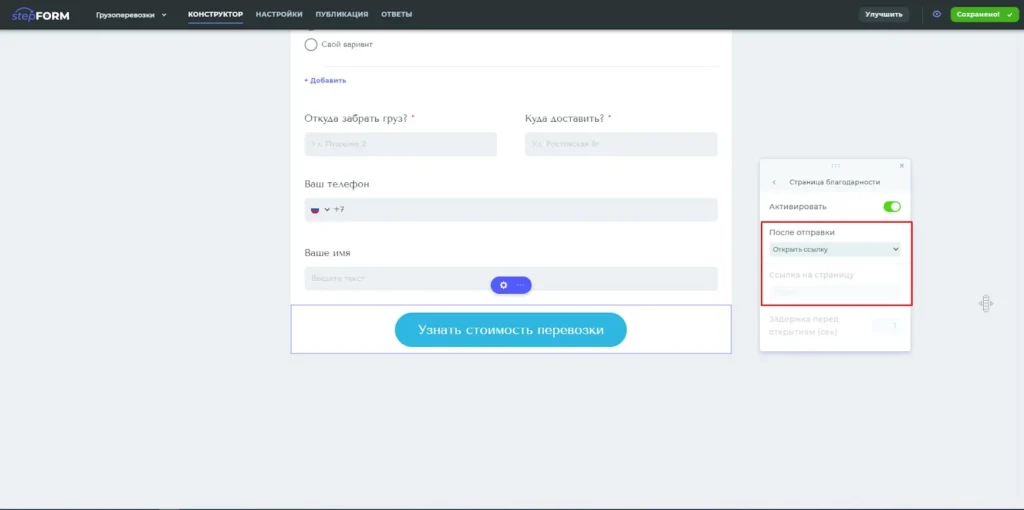Image resolution: width=1024 pixels, height=510 pixels.
Task: Click the Улучшить upgrade button
Action: tap(884, 14)
